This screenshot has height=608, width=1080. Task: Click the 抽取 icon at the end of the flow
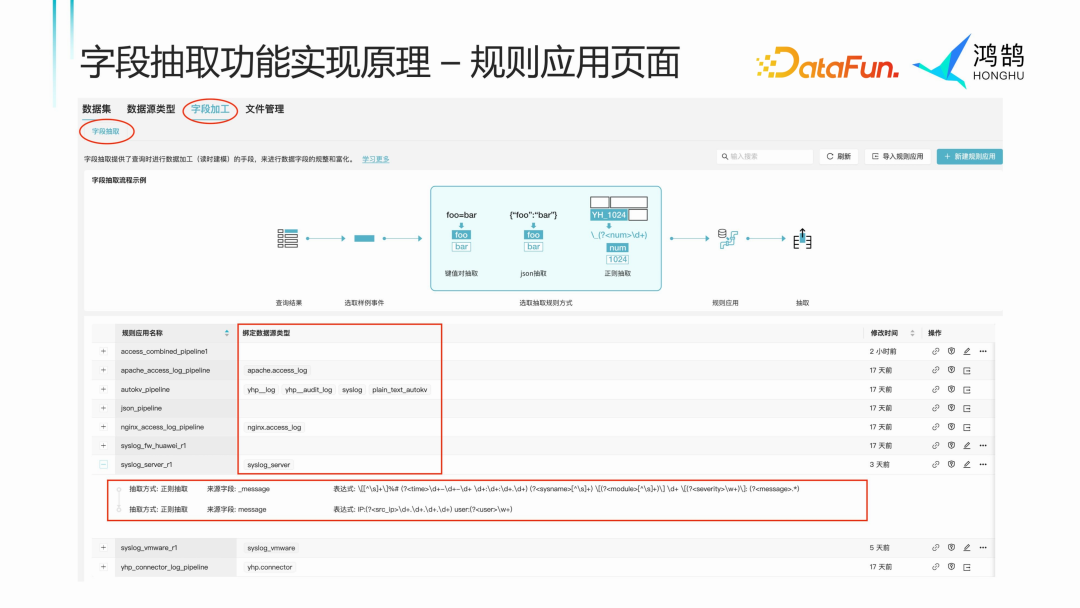point(803,238)
